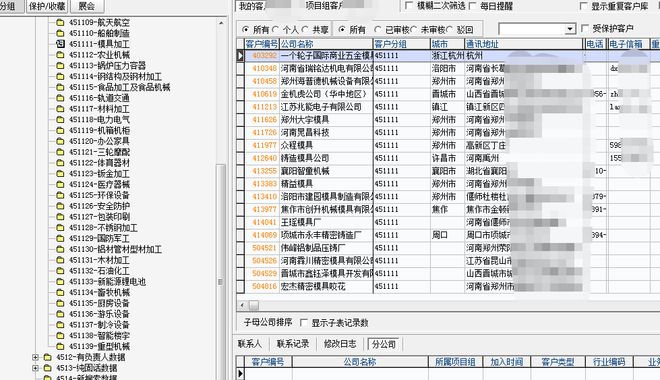The image size is (660, 380).
Task: Click tree panel scroll up arrow
Action: tap(221, 22)
